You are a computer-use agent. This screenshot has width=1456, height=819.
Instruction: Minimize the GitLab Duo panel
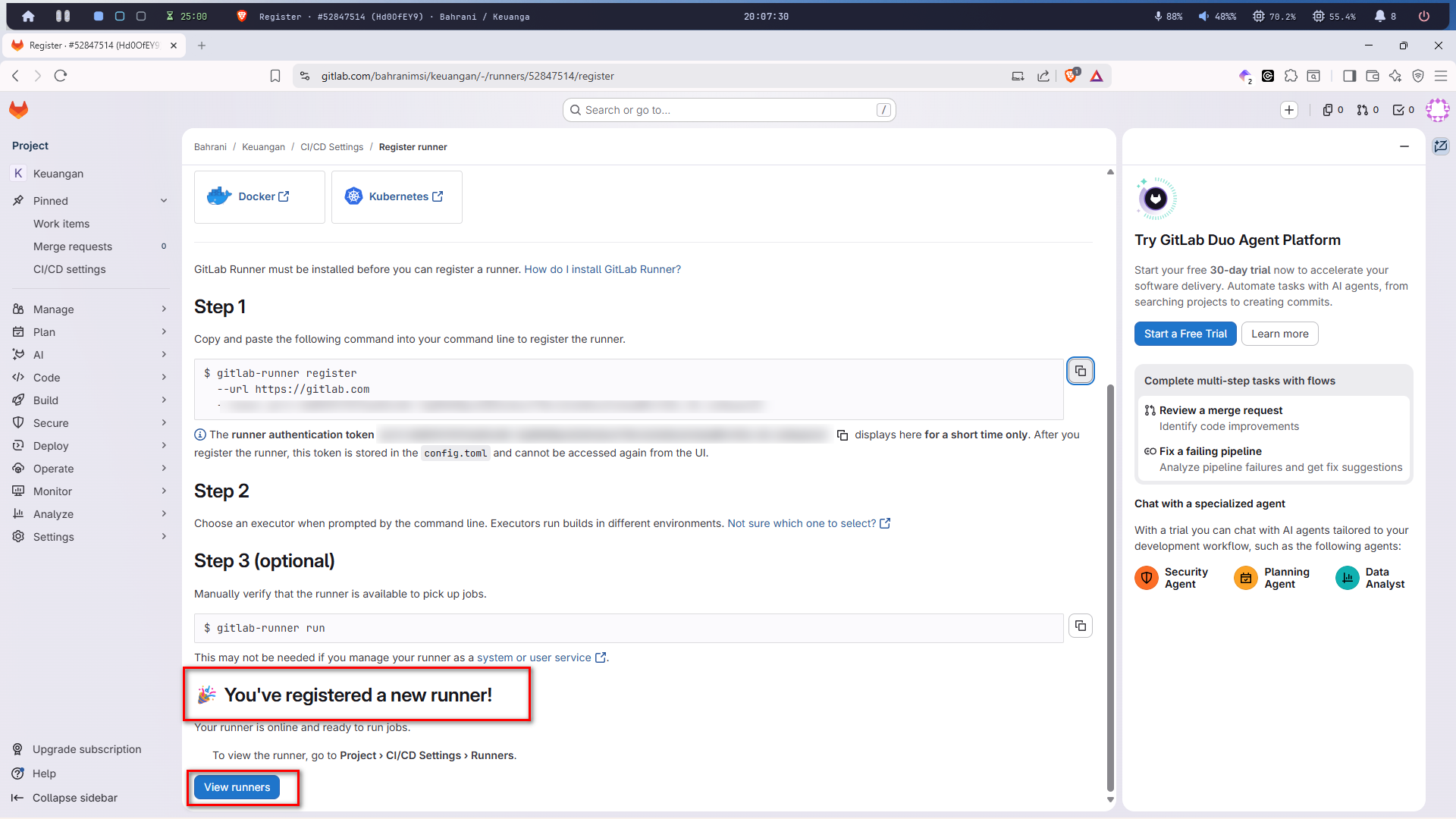point(1404,146)
